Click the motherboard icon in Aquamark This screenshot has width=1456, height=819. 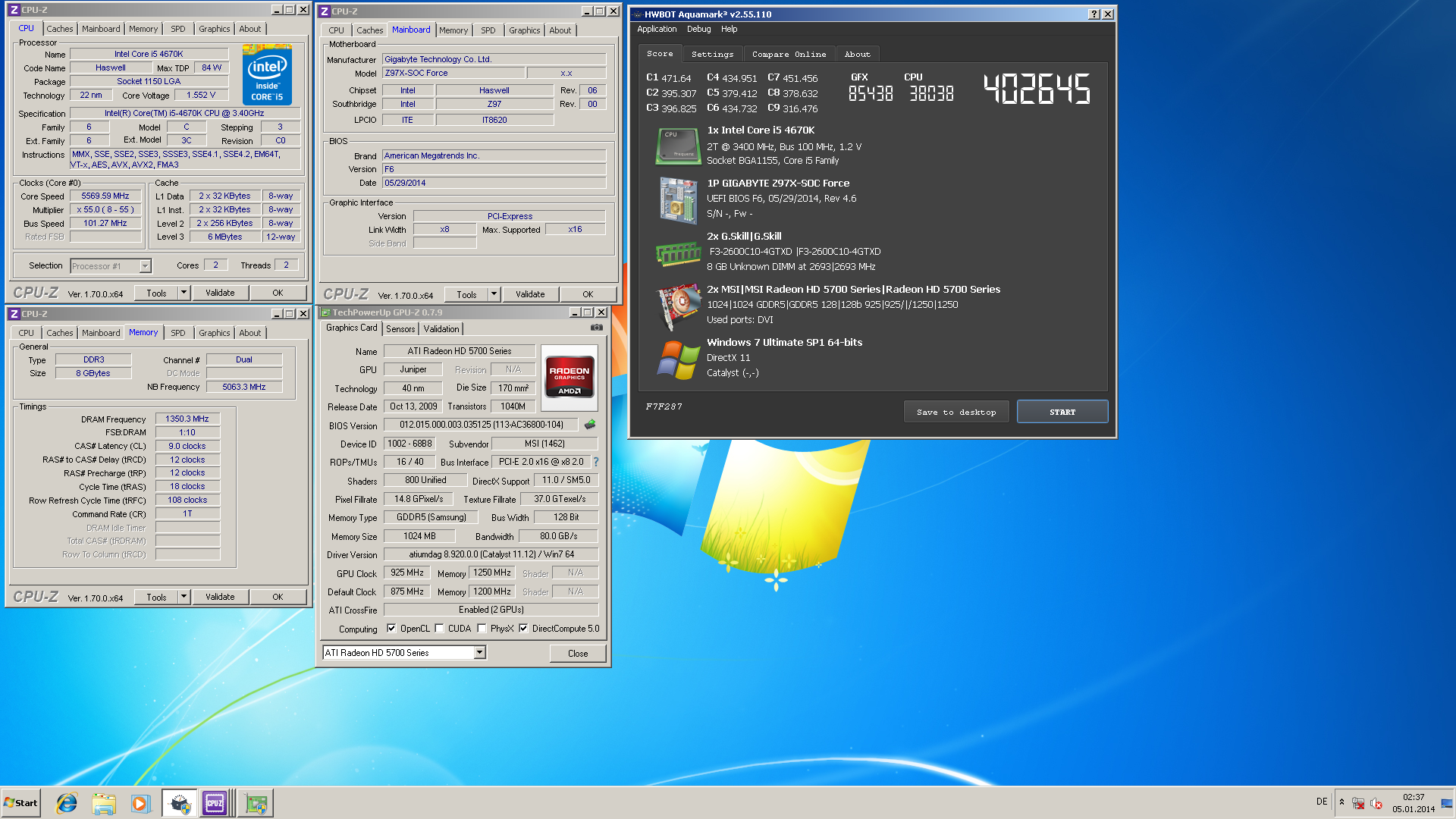(677, 200)
